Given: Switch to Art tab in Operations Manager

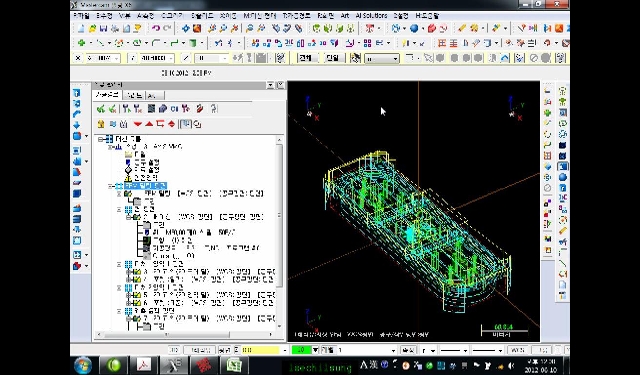Looking at the screenshot, I should pos(154,95).
